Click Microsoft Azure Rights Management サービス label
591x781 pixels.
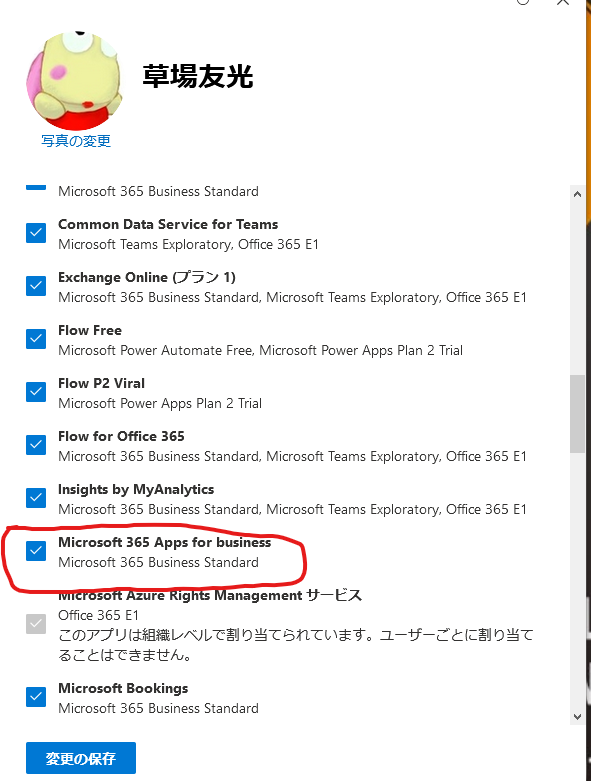coord(210,595)
